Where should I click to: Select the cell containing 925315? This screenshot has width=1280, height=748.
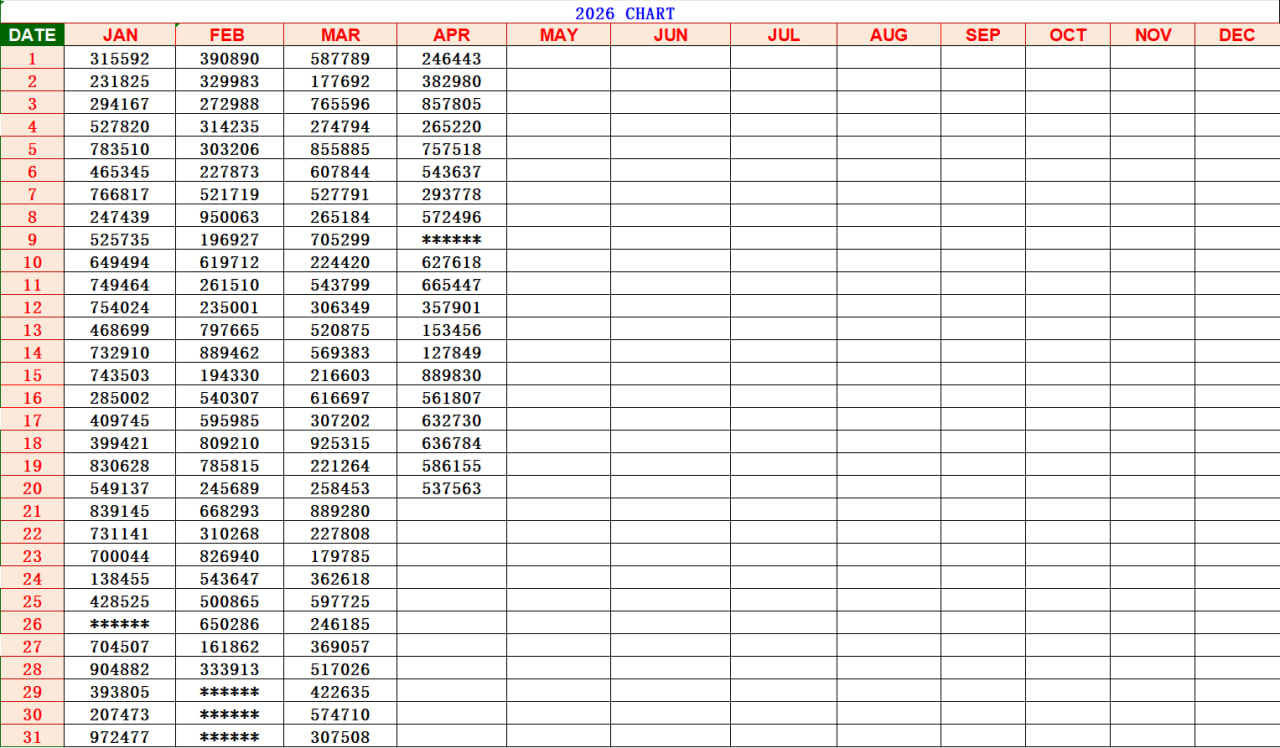tap(340, 443)
